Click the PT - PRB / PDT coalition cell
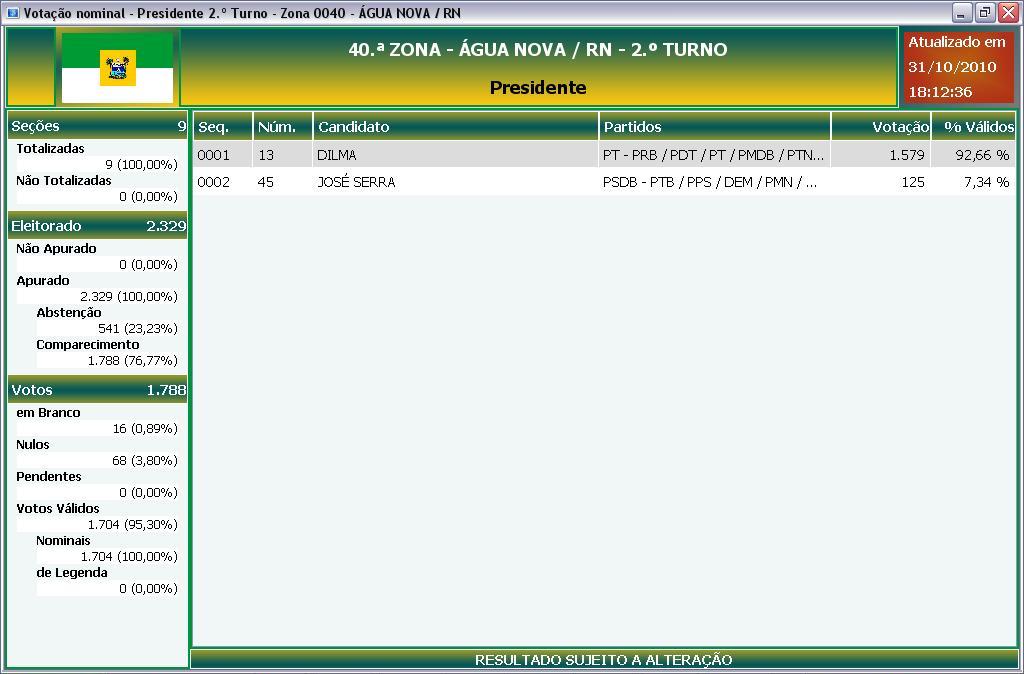 pyautogui.click(x=714, y=155)
